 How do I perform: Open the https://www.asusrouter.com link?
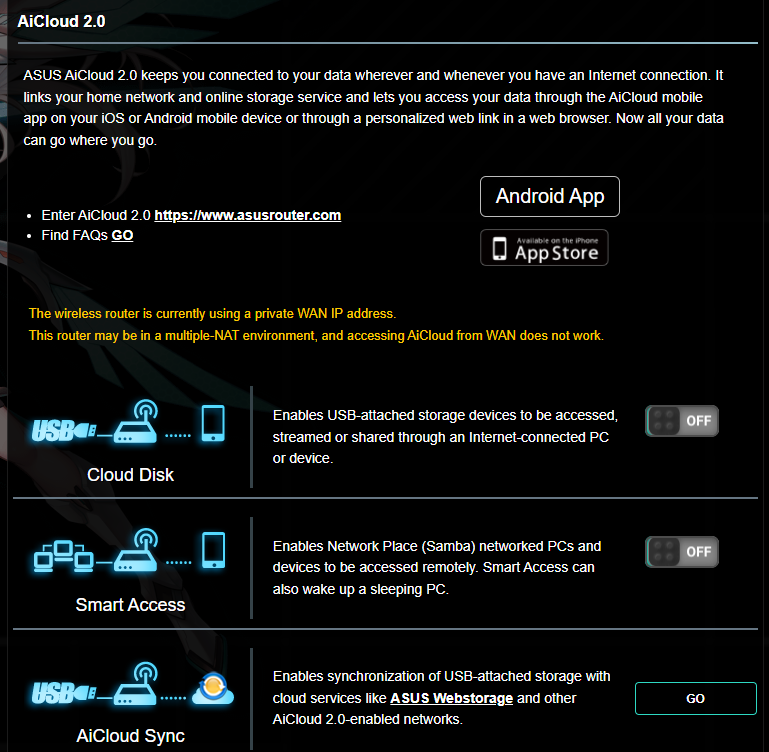pyautogui.click(x=247, y=215)
